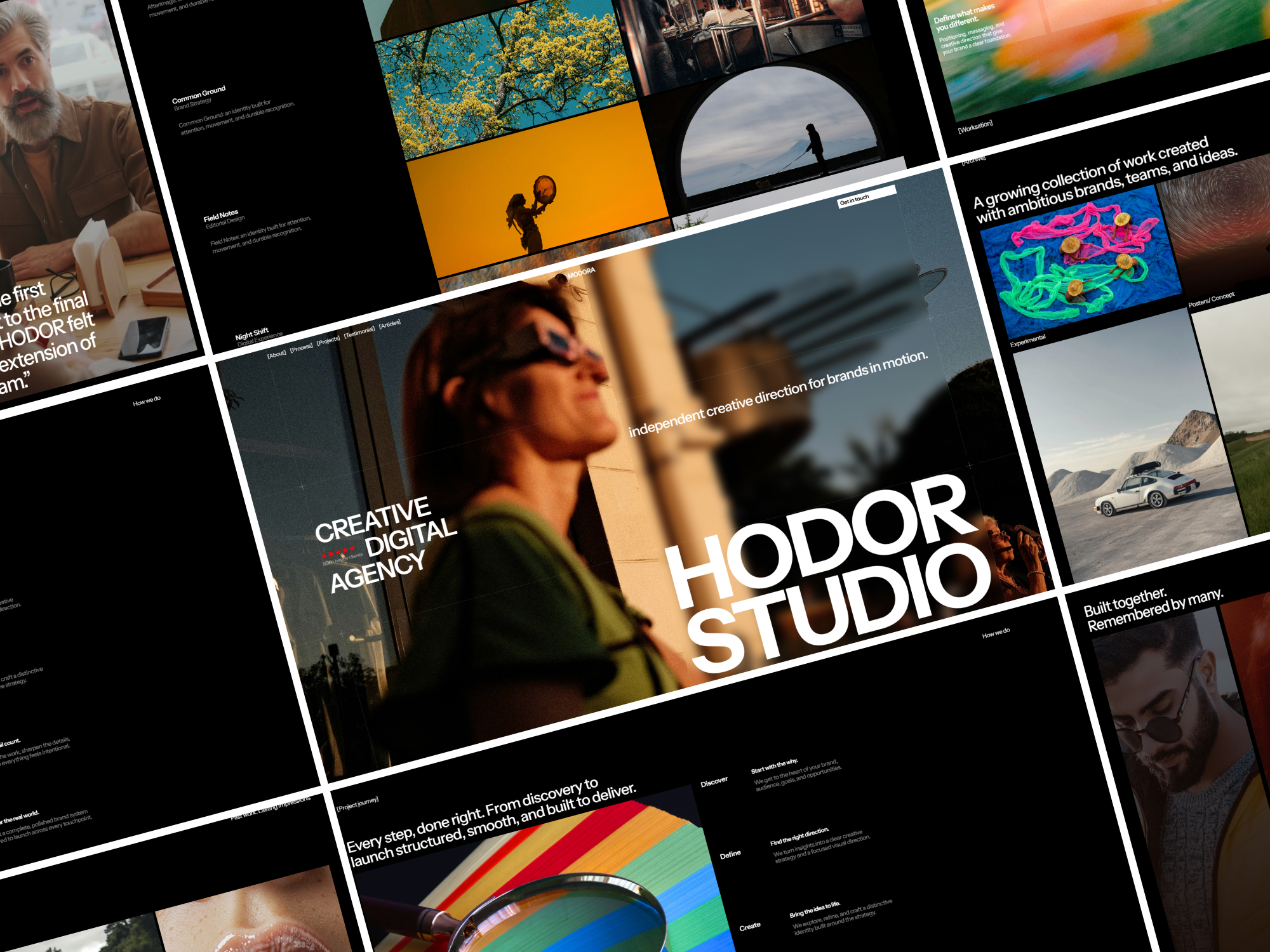
Task: Click the 'Every step, done right' heading
Action: tap(491, 823)
